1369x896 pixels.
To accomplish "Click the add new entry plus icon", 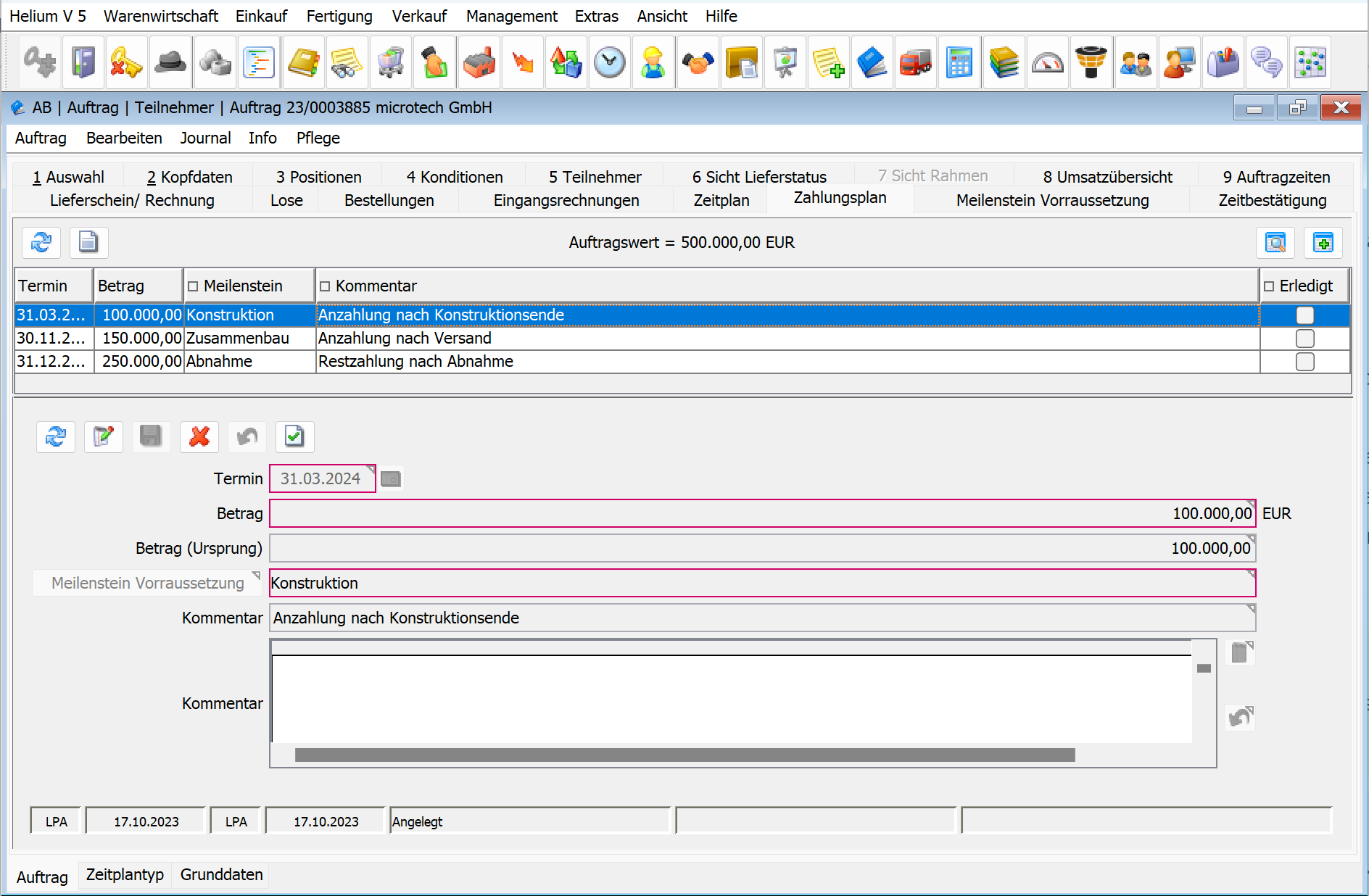I will 1323,243.
